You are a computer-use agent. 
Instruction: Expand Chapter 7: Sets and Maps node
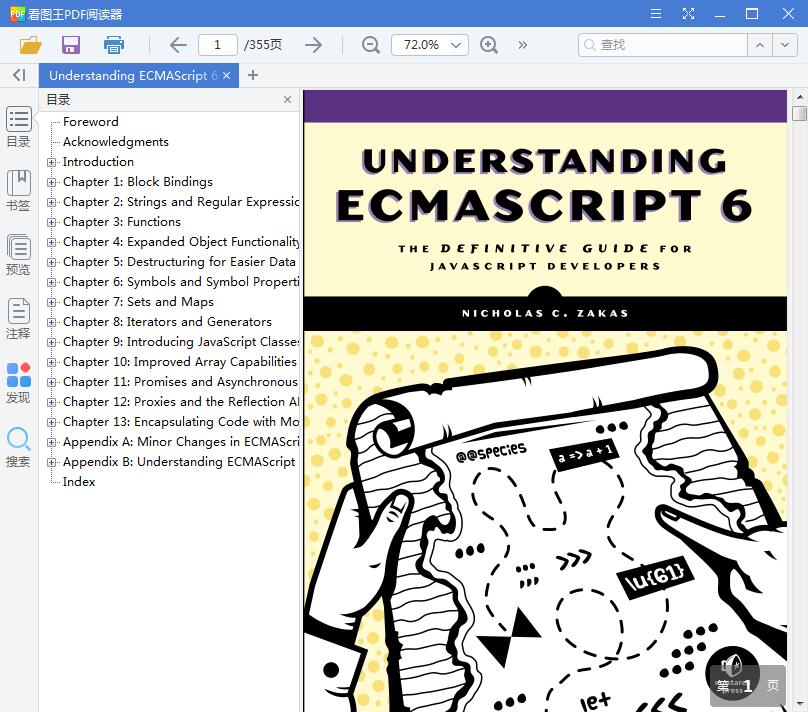click(x=51, y=302)
